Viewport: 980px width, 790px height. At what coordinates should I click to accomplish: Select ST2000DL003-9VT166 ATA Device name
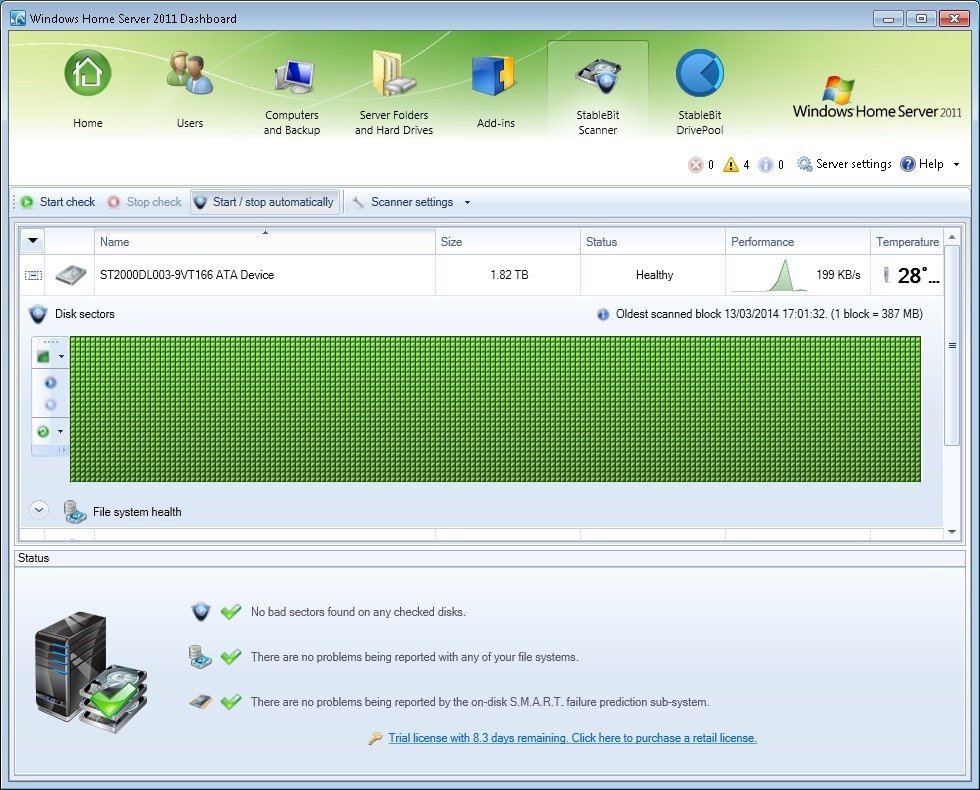click(187, 275)
